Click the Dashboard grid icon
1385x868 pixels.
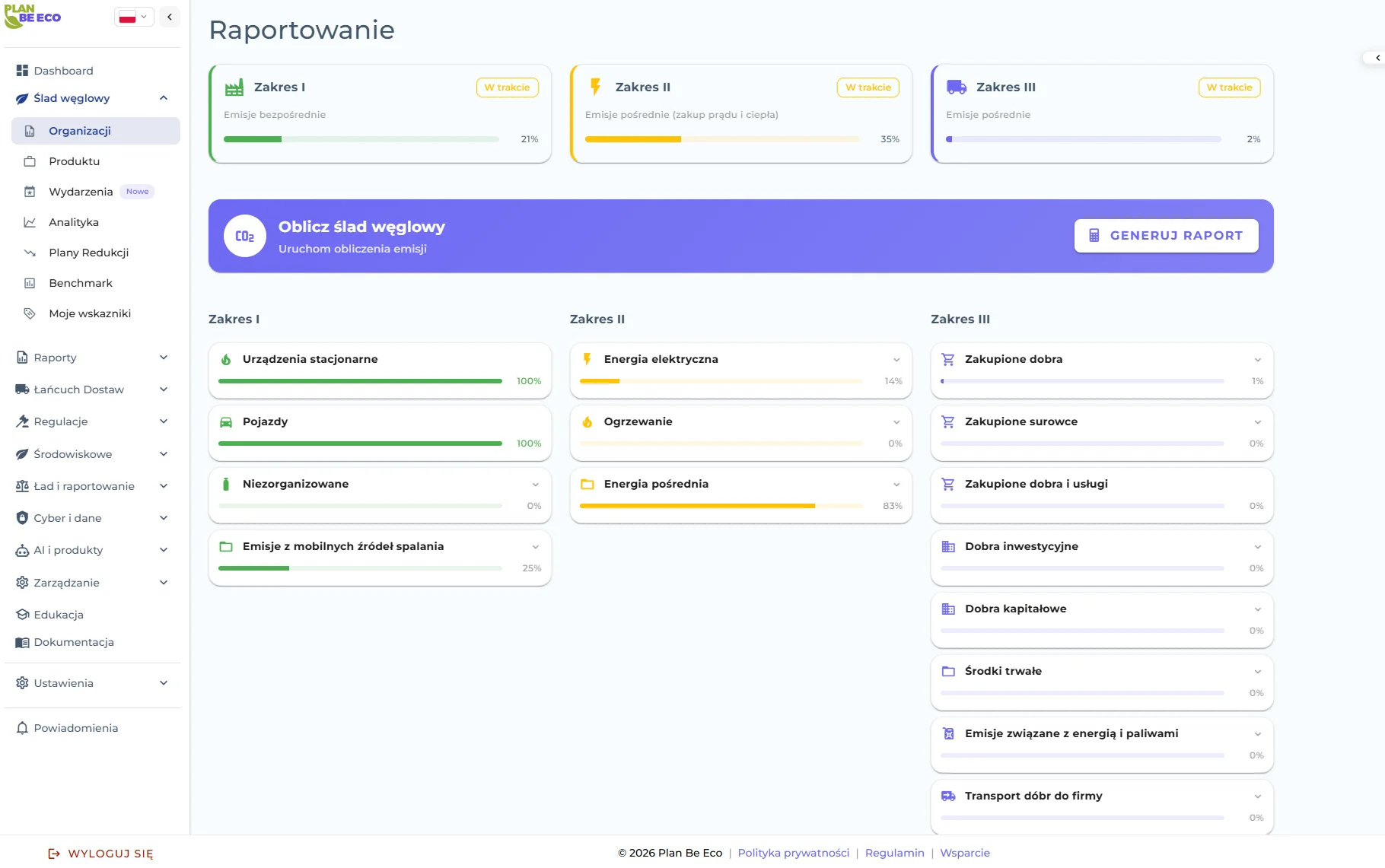tap(22, 71)
